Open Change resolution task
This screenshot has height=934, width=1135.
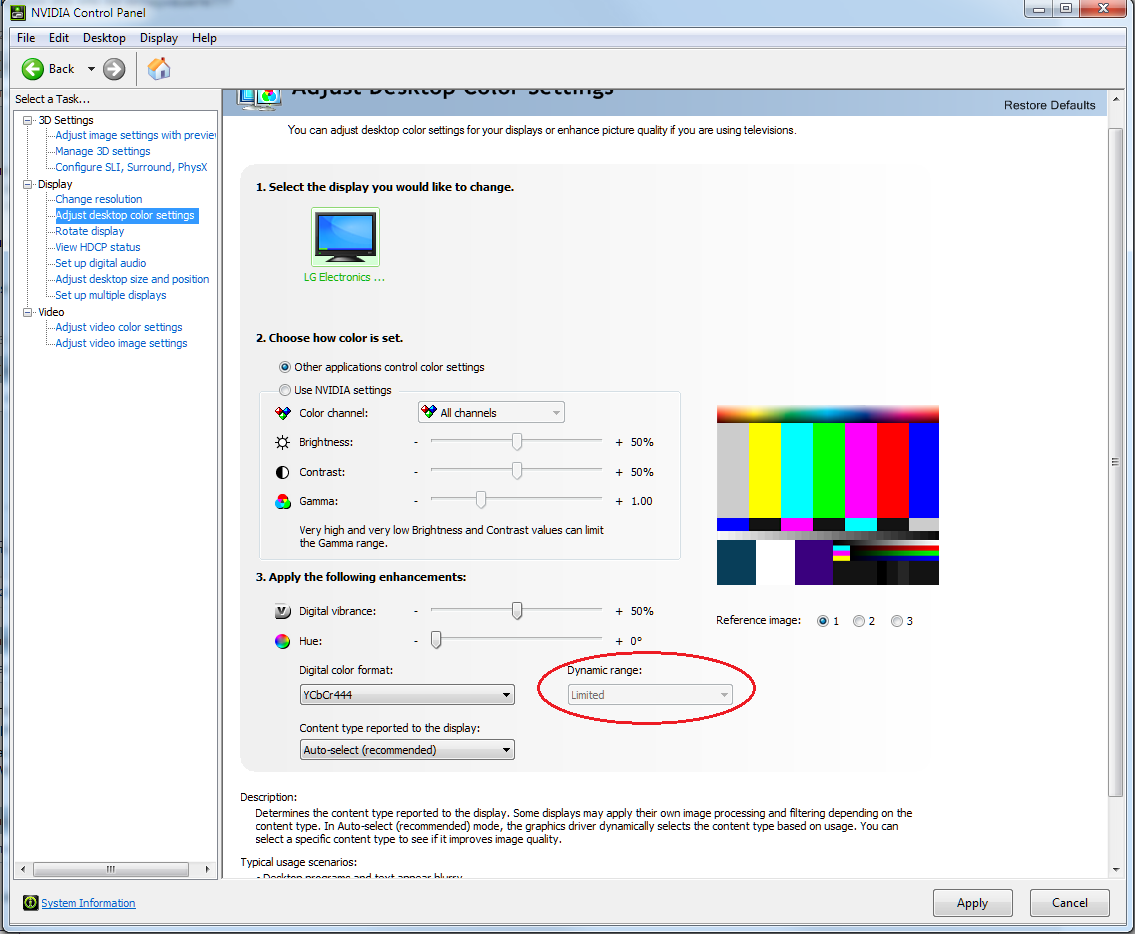98,199
